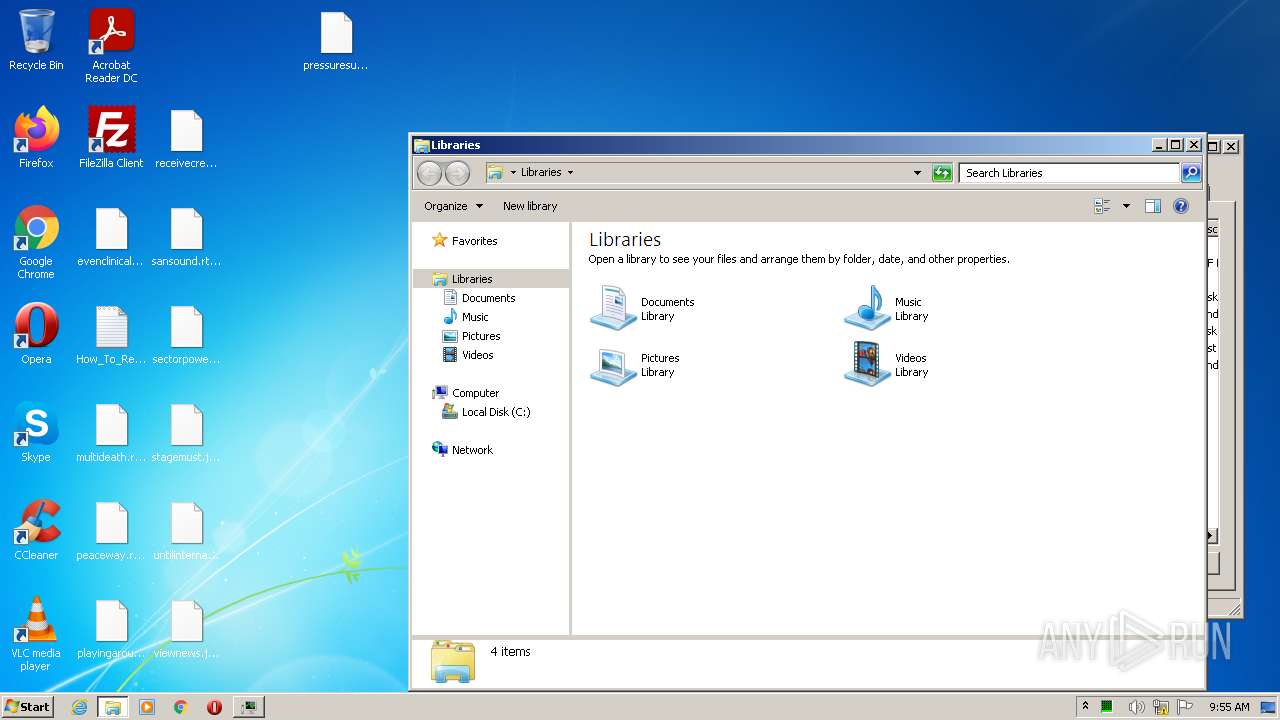Click the Explorer Forward arrow button
Screen dimensions: 1280x720
[457, 173]
